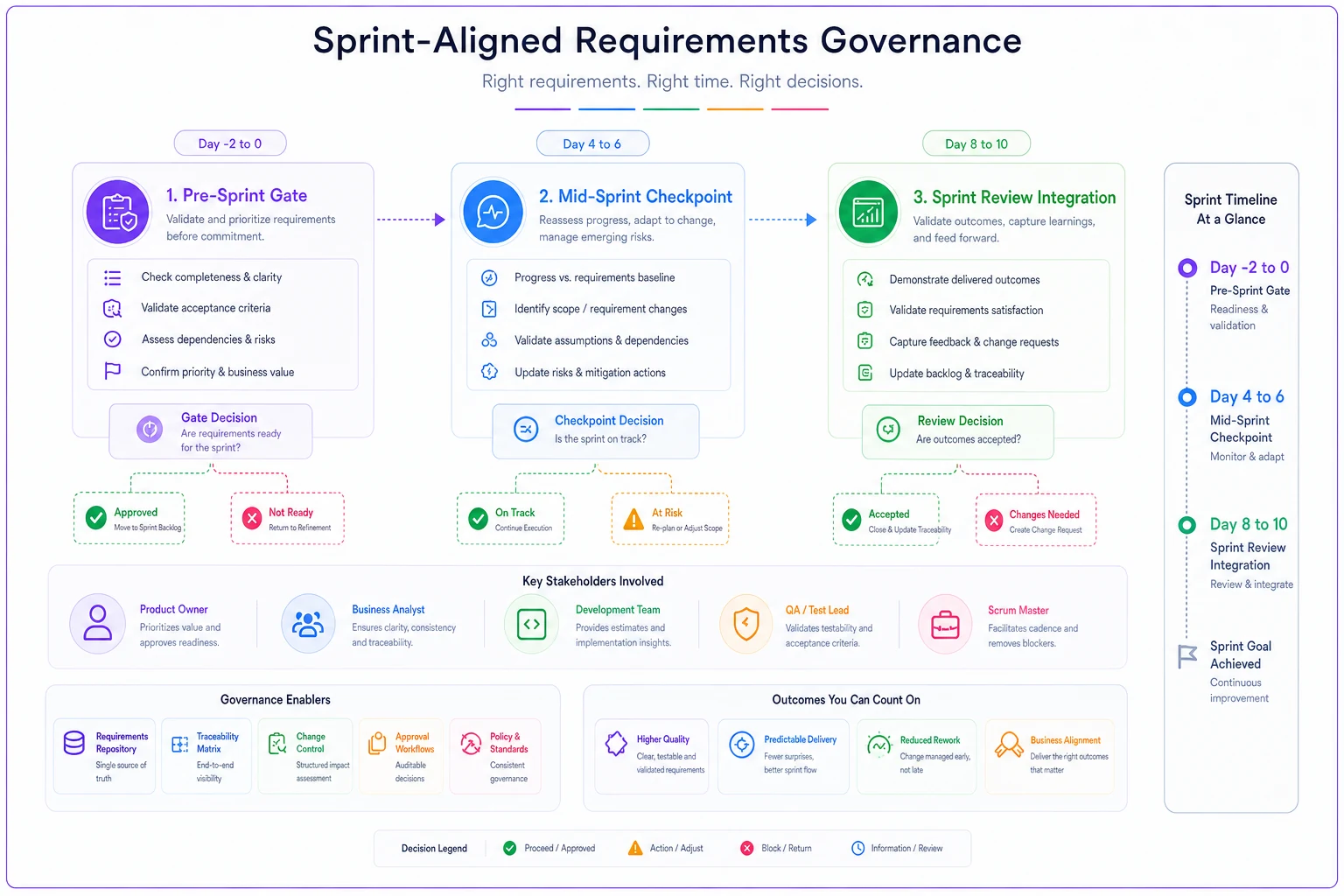Image resolution: width=1344 pixels, height=896 pixels.
Task: Click the Sprint Review Integration chart icon
Action: coord(868,212)
